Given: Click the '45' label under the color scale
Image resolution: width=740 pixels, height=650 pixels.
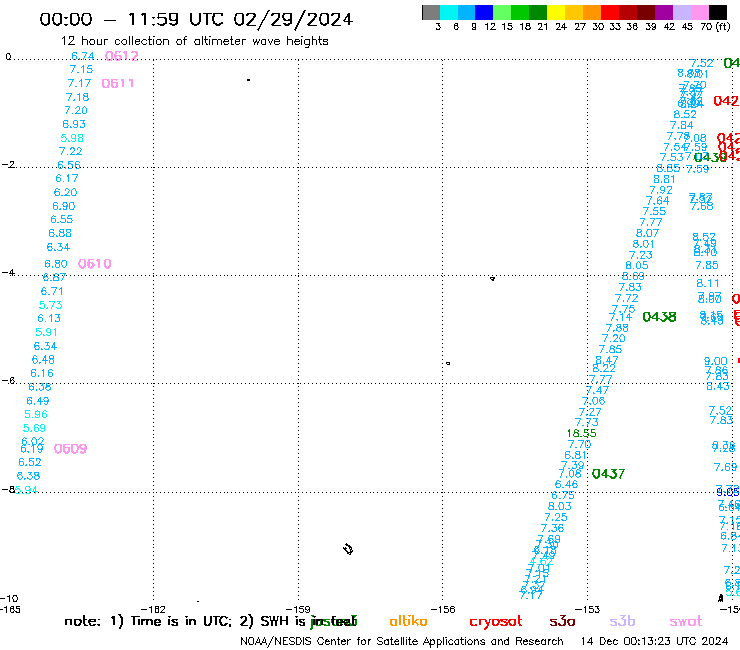Looking at the screenshot, I should (687, 26).
